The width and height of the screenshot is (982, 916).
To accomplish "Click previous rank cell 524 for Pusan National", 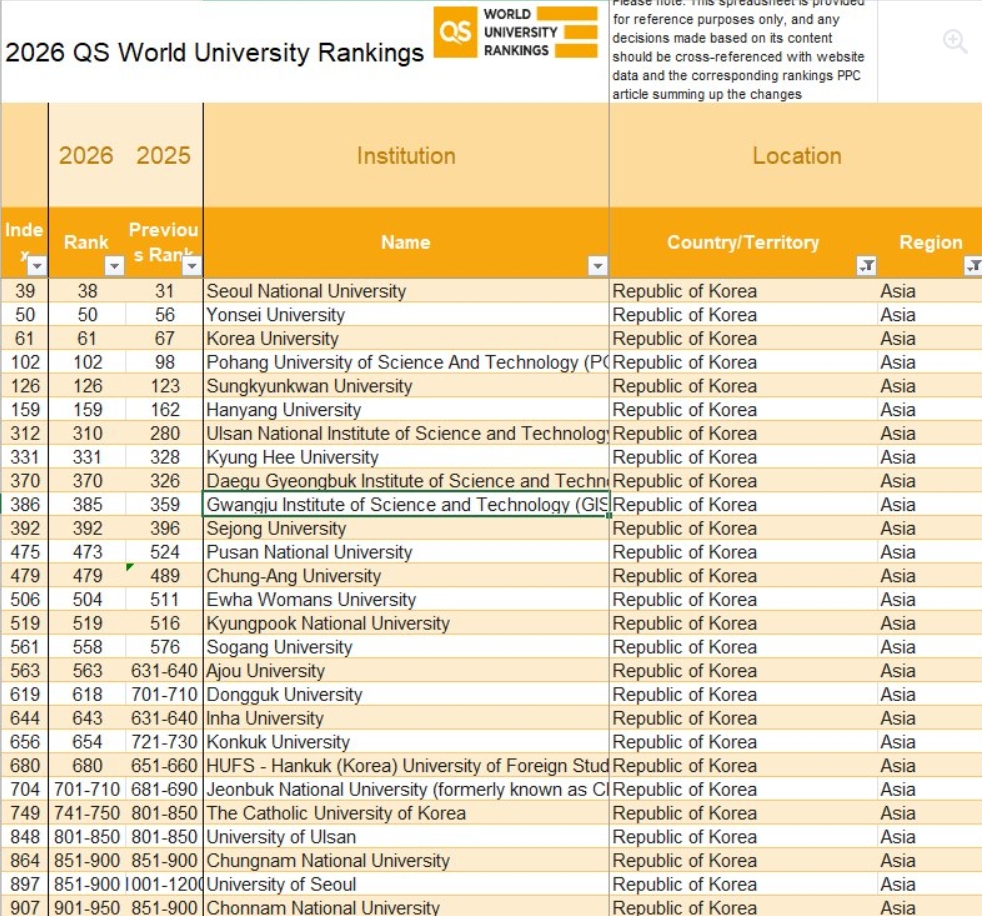I will coord(165,552).
